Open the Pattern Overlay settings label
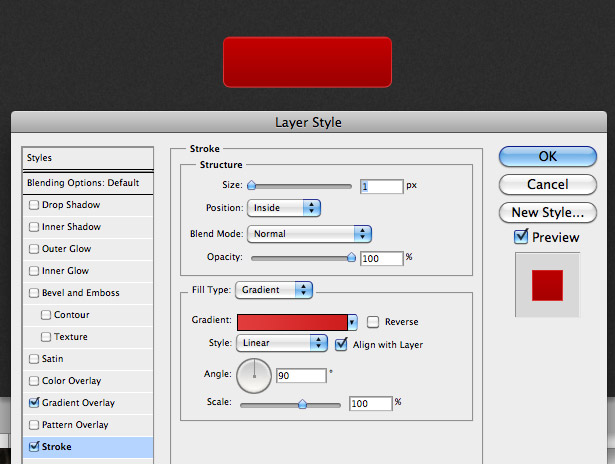 [x=75, y=424]
